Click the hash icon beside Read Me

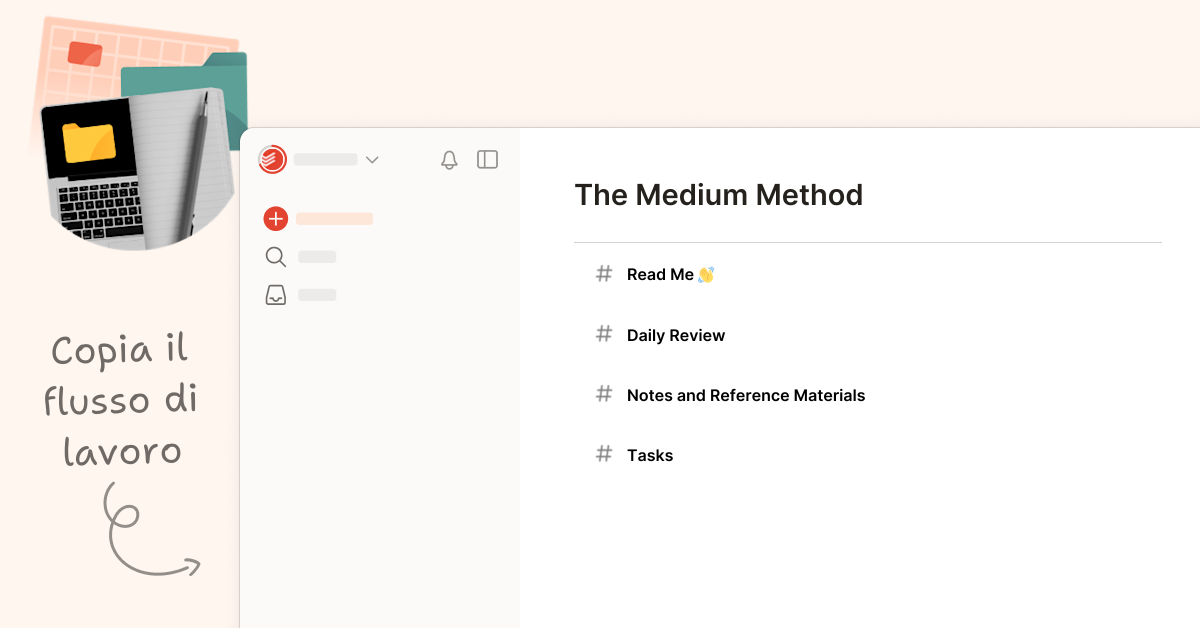click(x=604, y=273)
